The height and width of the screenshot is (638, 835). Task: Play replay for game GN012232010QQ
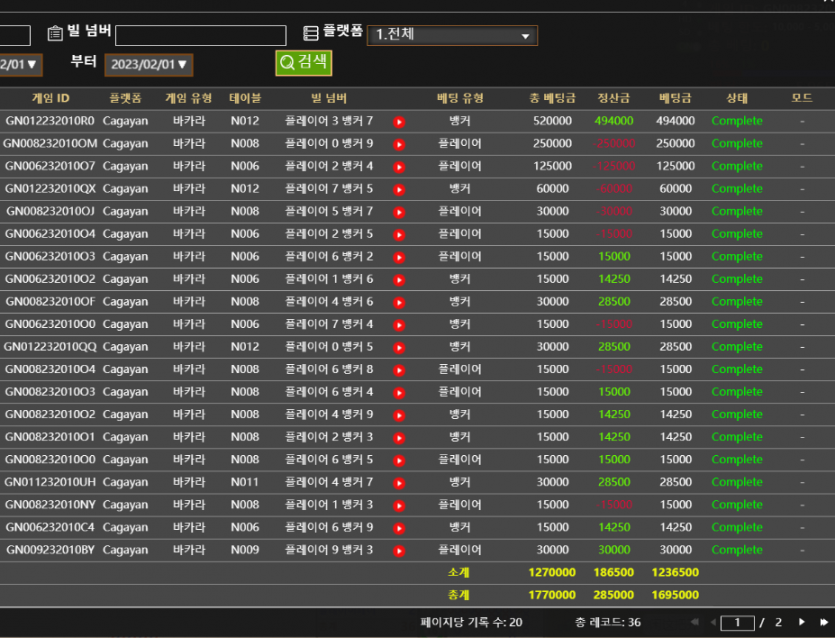point(399,347)
